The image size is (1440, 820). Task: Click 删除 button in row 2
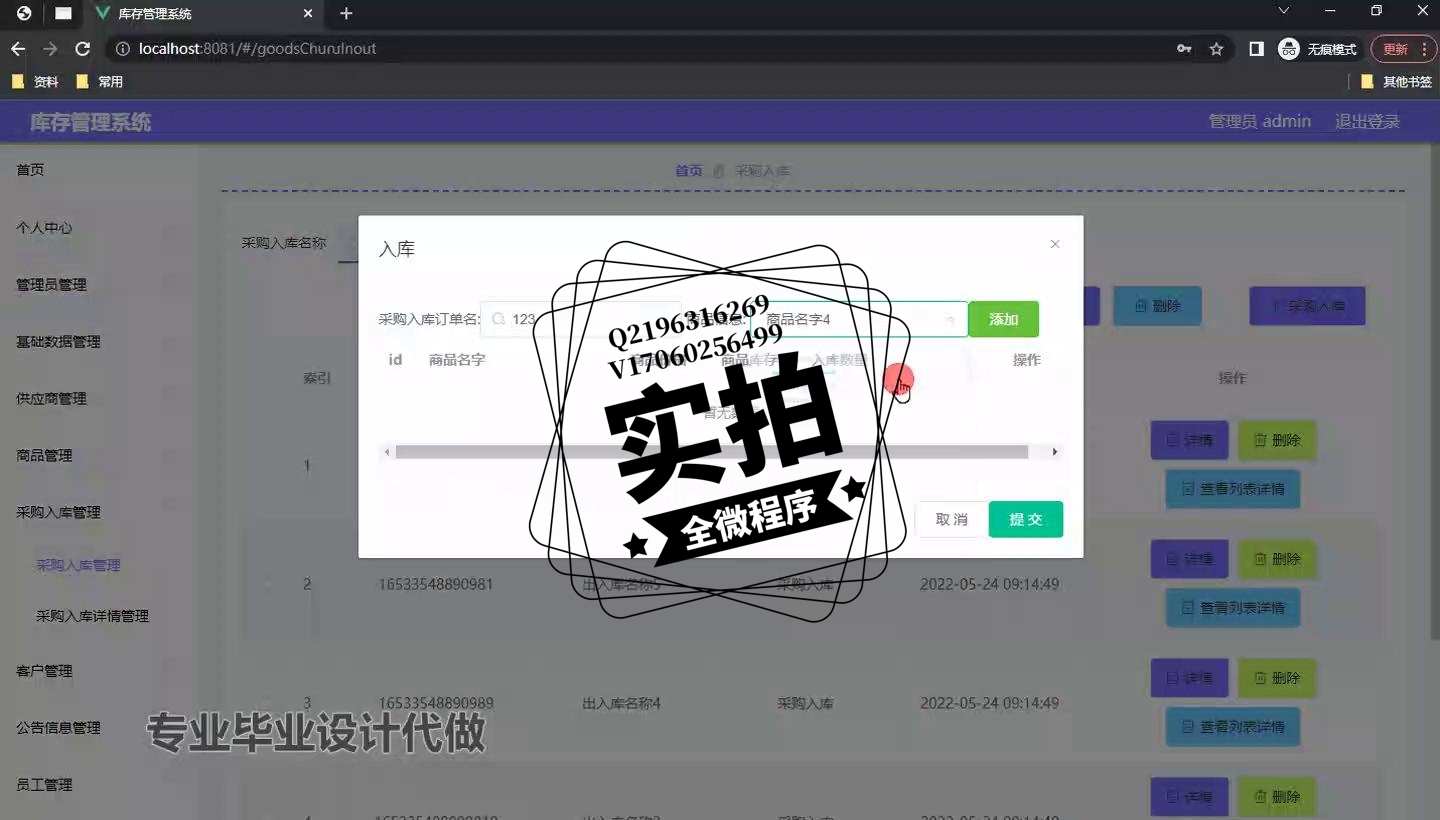pos(1277,559)
